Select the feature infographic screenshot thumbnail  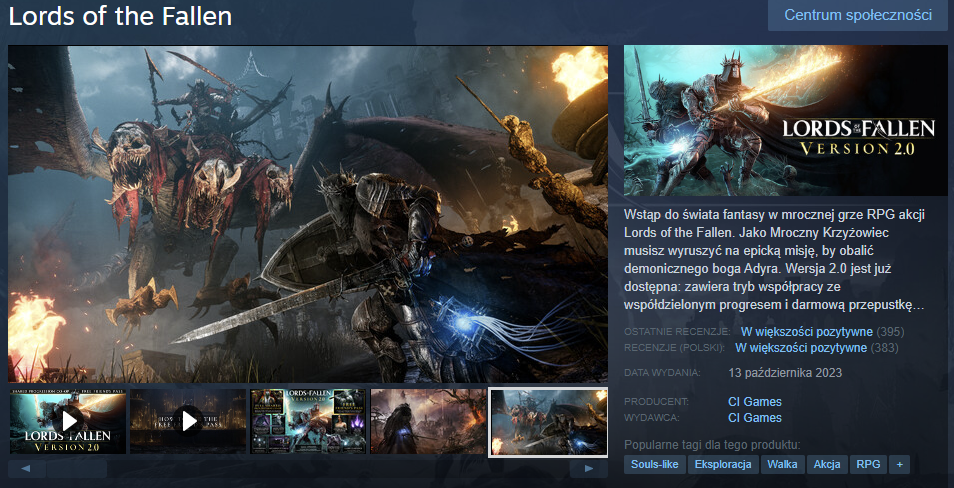coord(308,421)
